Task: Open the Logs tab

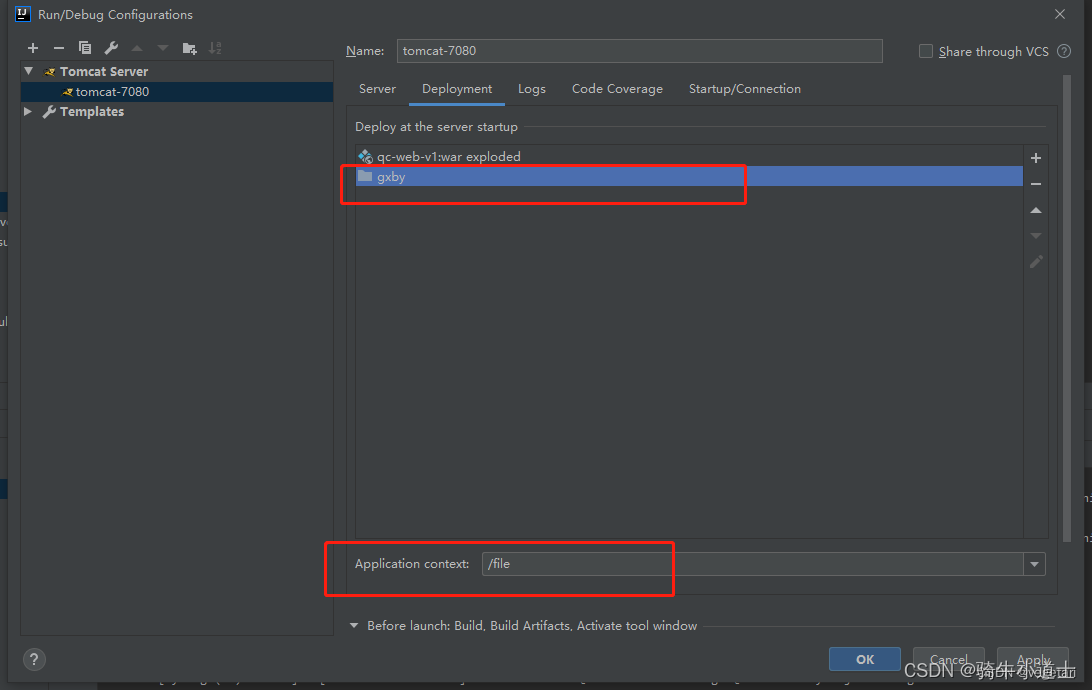Action: tap(531, 89)
